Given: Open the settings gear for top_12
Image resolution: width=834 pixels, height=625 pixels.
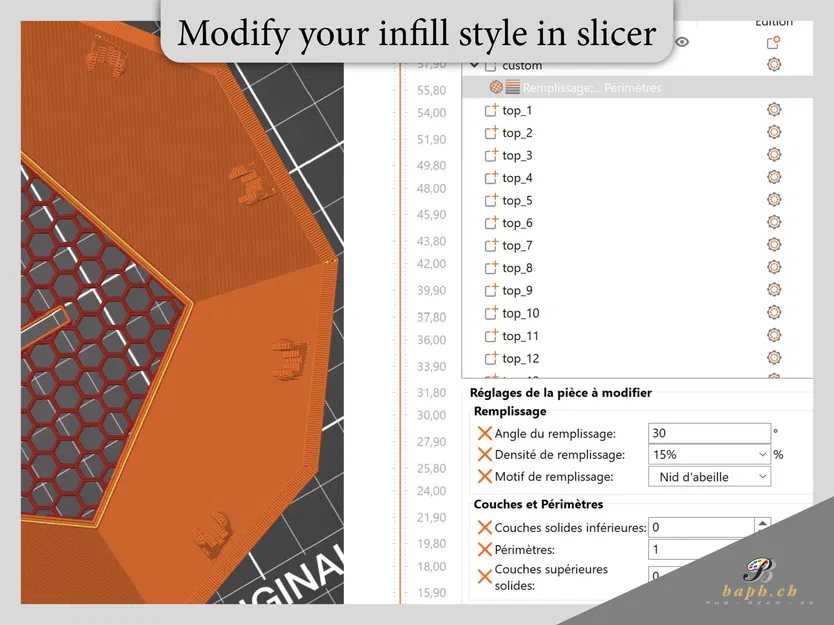Looking at the screenshot, I should point(774,357).
